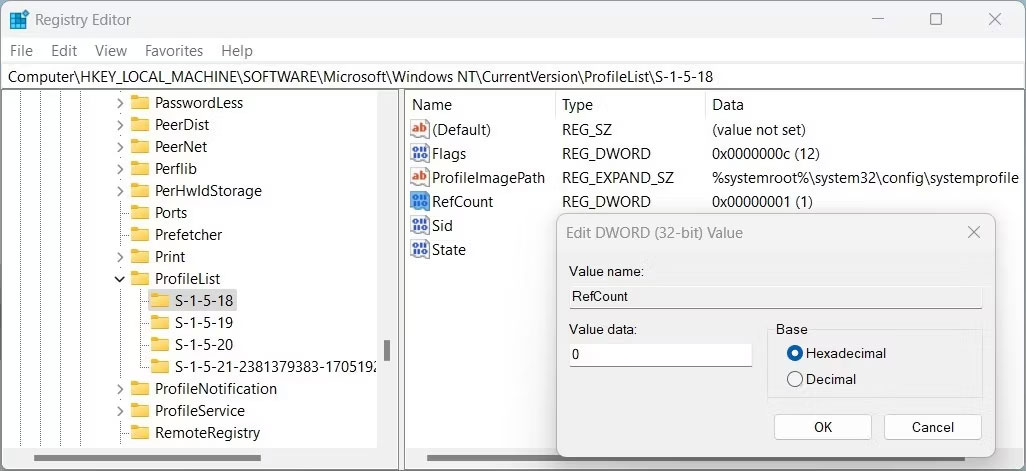Select the (Default) string value icon
Image resolution: width=1026 pixels, height=471 pixels.
419,129
